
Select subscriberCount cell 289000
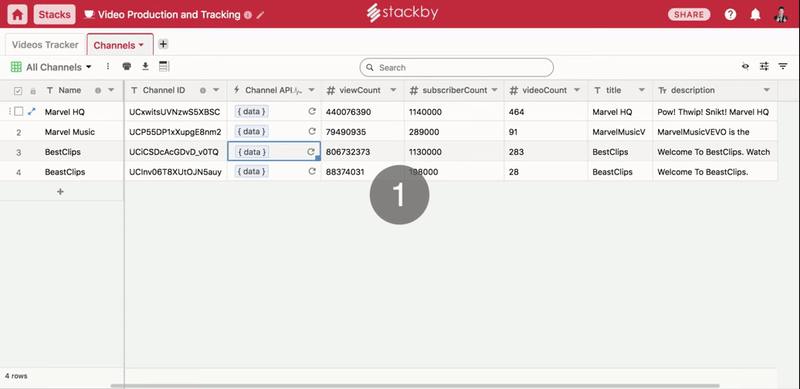tap(454, 132)
